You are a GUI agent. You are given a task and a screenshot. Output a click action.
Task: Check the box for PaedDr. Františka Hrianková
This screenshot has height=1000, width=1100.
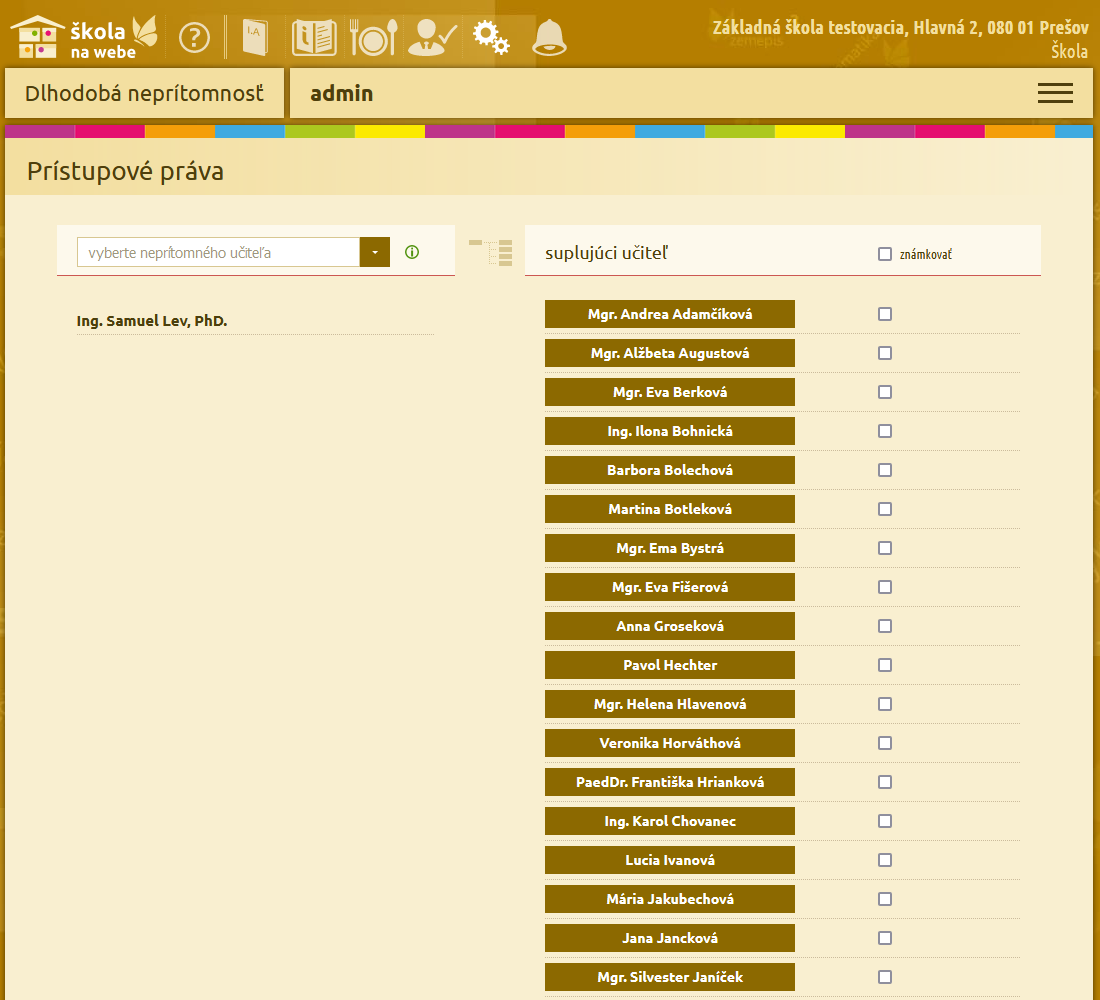[885, 782]
